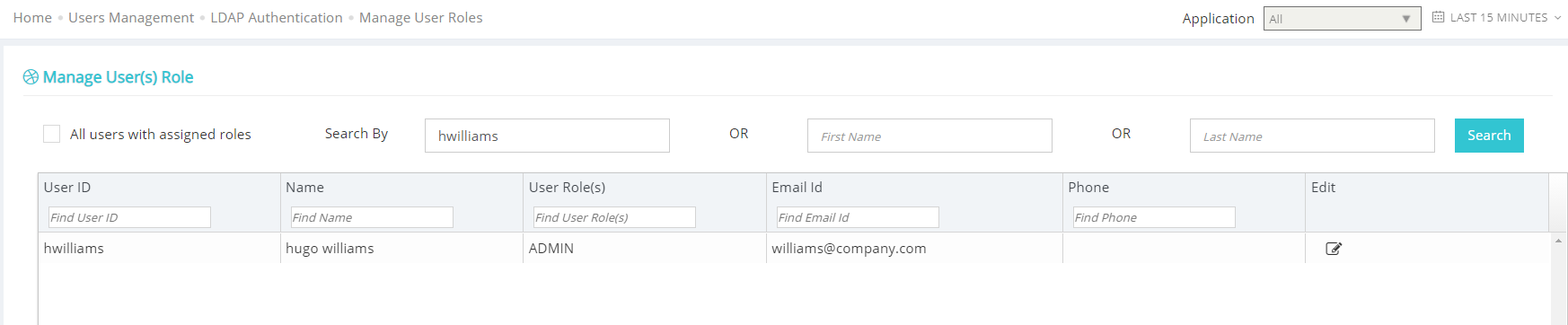Image resolution: width=1568 pixels, height=325 pixels.
Task: Click the Manage User(s) Role header icon
Action: pos(31,77)
